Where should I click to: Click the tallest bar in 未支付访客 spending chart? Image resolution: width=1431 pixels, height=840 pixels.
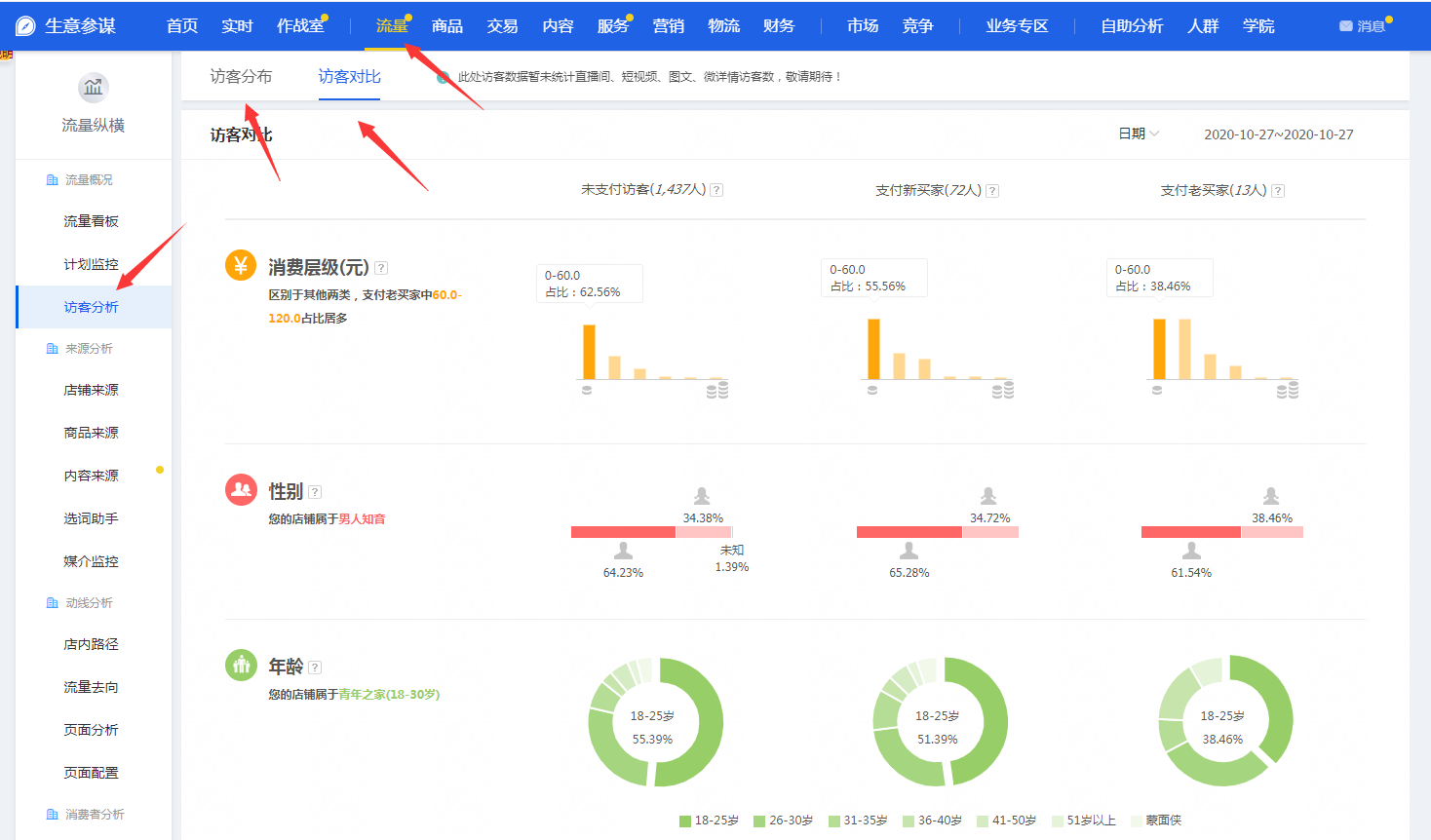589,352
